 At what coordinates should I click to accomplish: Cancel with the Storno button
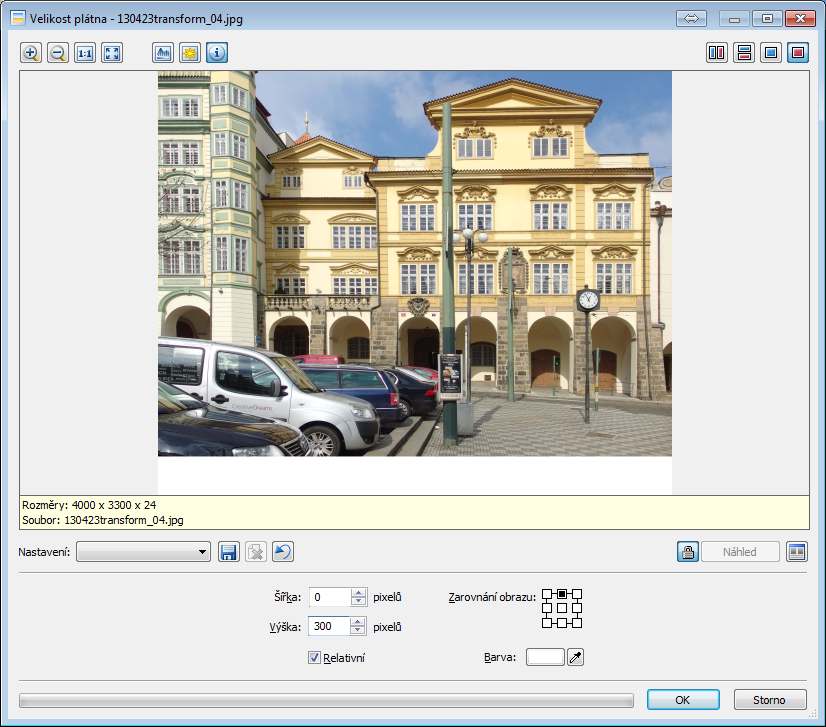point(770,700)
